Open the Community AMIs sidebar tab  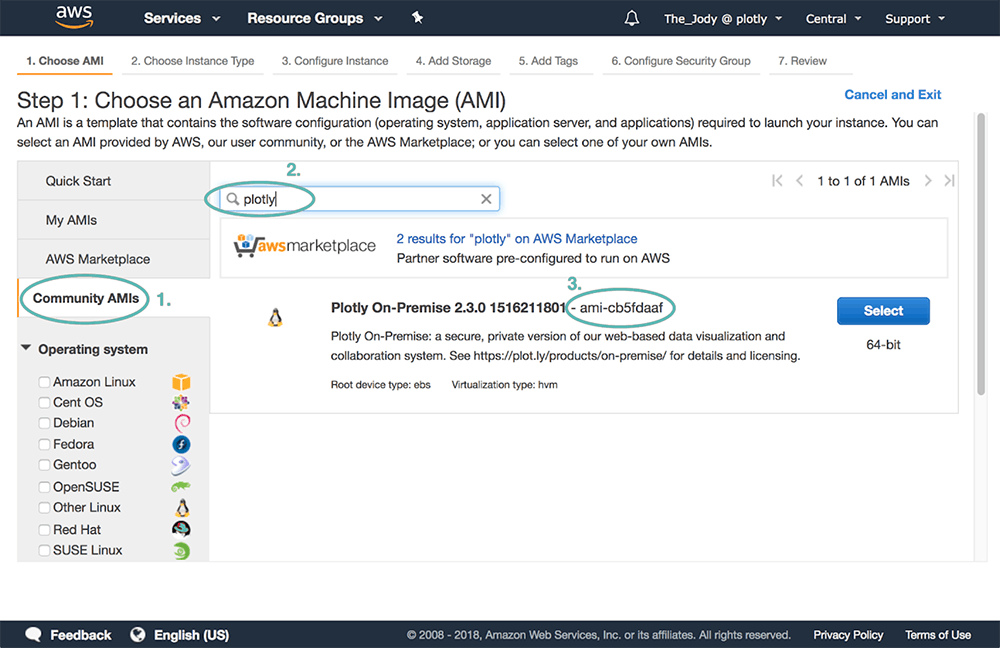point(114,298)
